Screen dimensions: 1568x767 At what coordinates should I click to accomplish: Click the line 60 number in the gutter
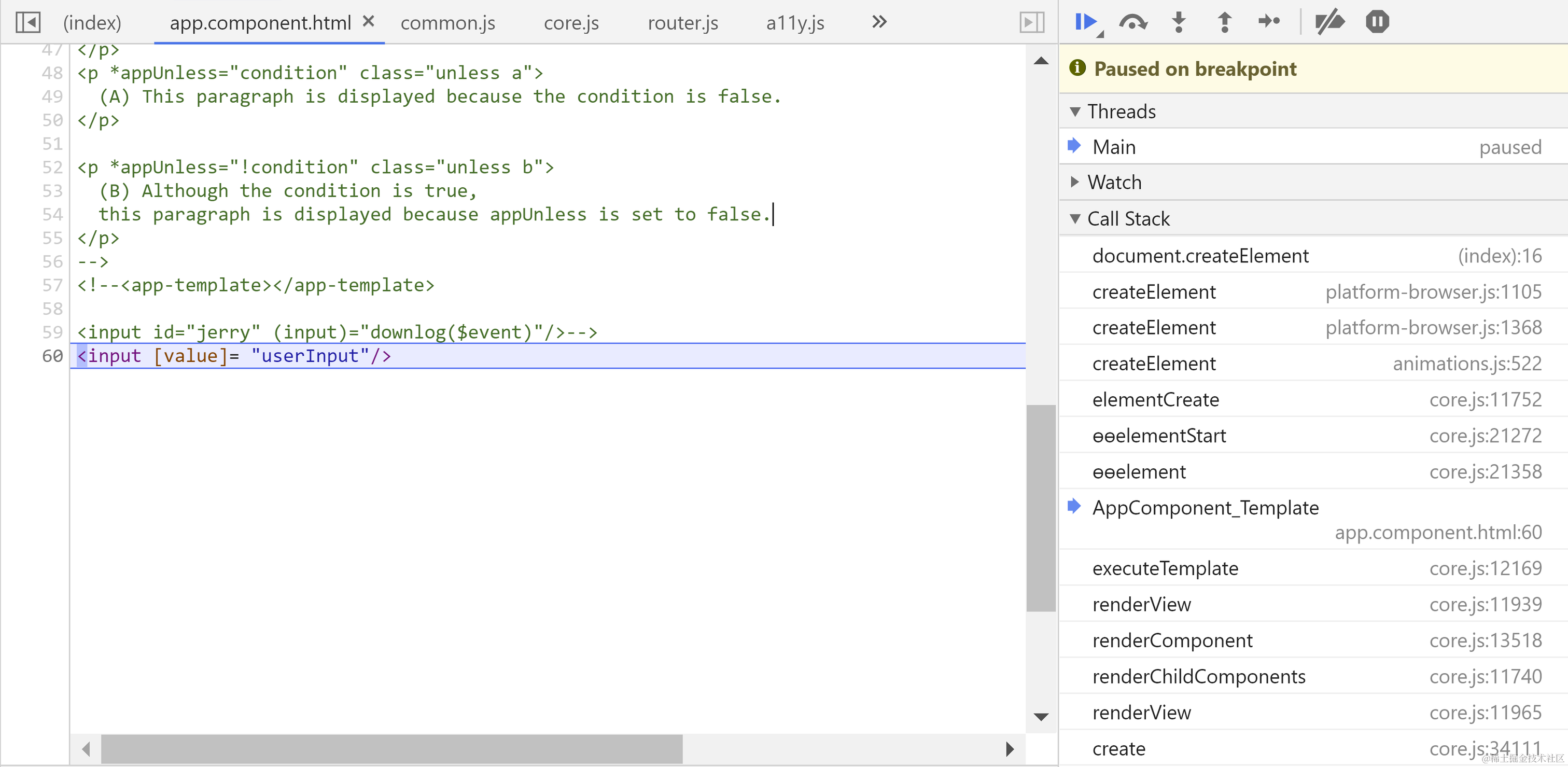click(x=52, y=356)
